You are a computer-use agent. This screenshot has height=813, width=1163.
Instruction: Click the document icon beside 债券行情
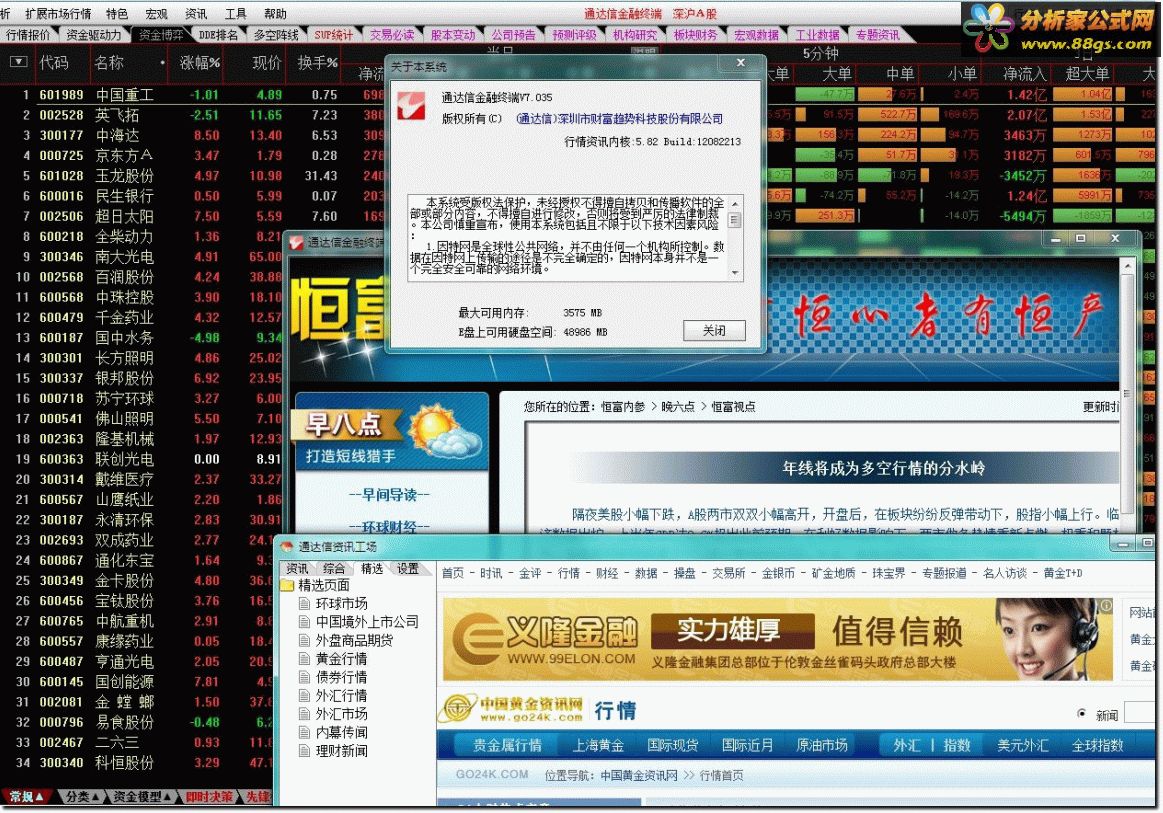[x=304, y=677]
